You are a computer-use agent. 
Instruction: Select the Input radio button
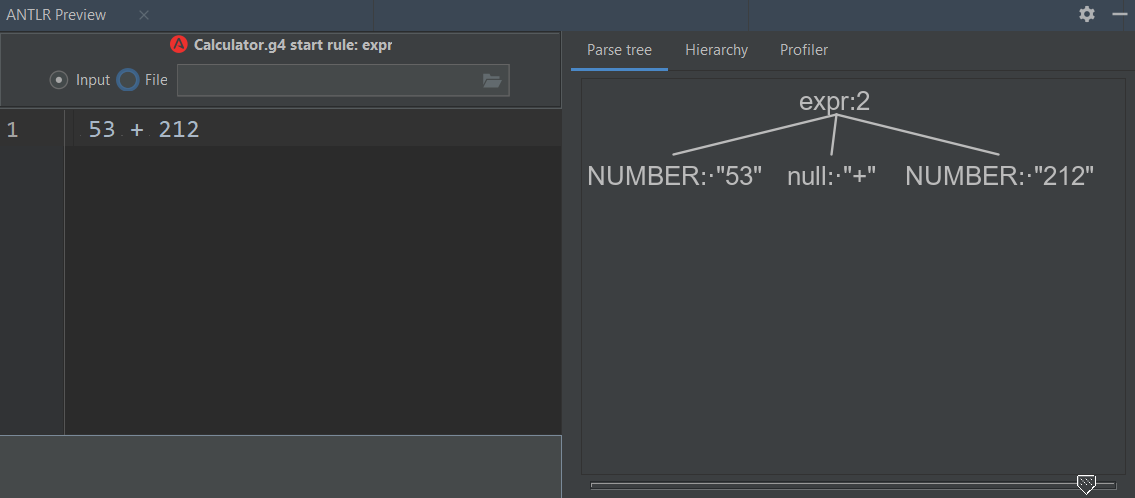59,80
